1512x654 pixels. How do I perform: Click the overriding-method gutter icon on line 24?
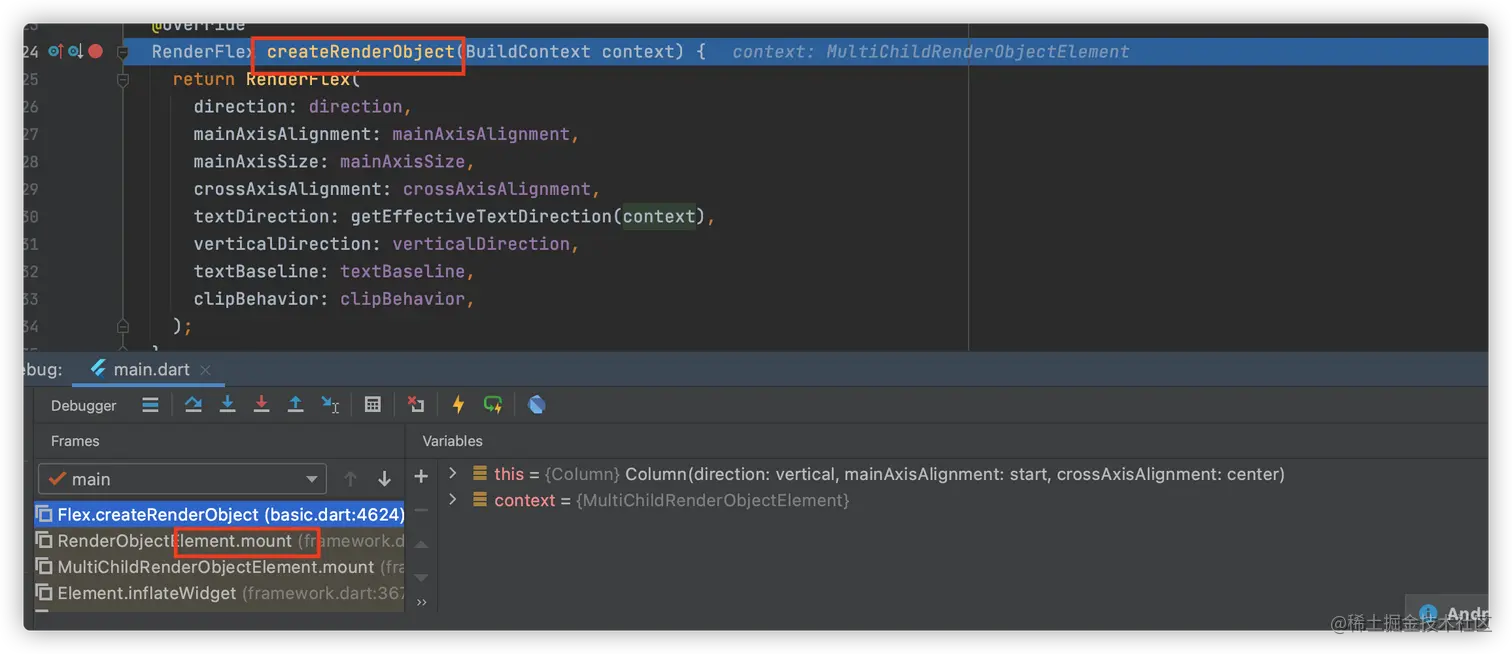(x=55, y=51)
